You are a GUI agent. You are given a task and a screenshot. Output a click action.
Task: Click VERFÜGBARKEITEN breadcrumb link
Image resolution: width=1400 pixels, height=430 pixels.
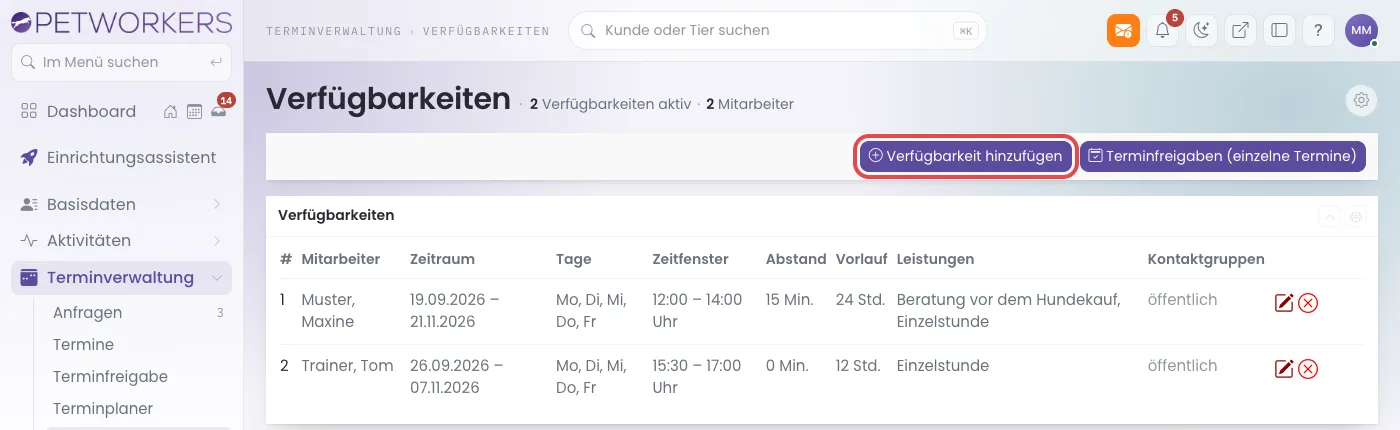(x=486, y=31)
